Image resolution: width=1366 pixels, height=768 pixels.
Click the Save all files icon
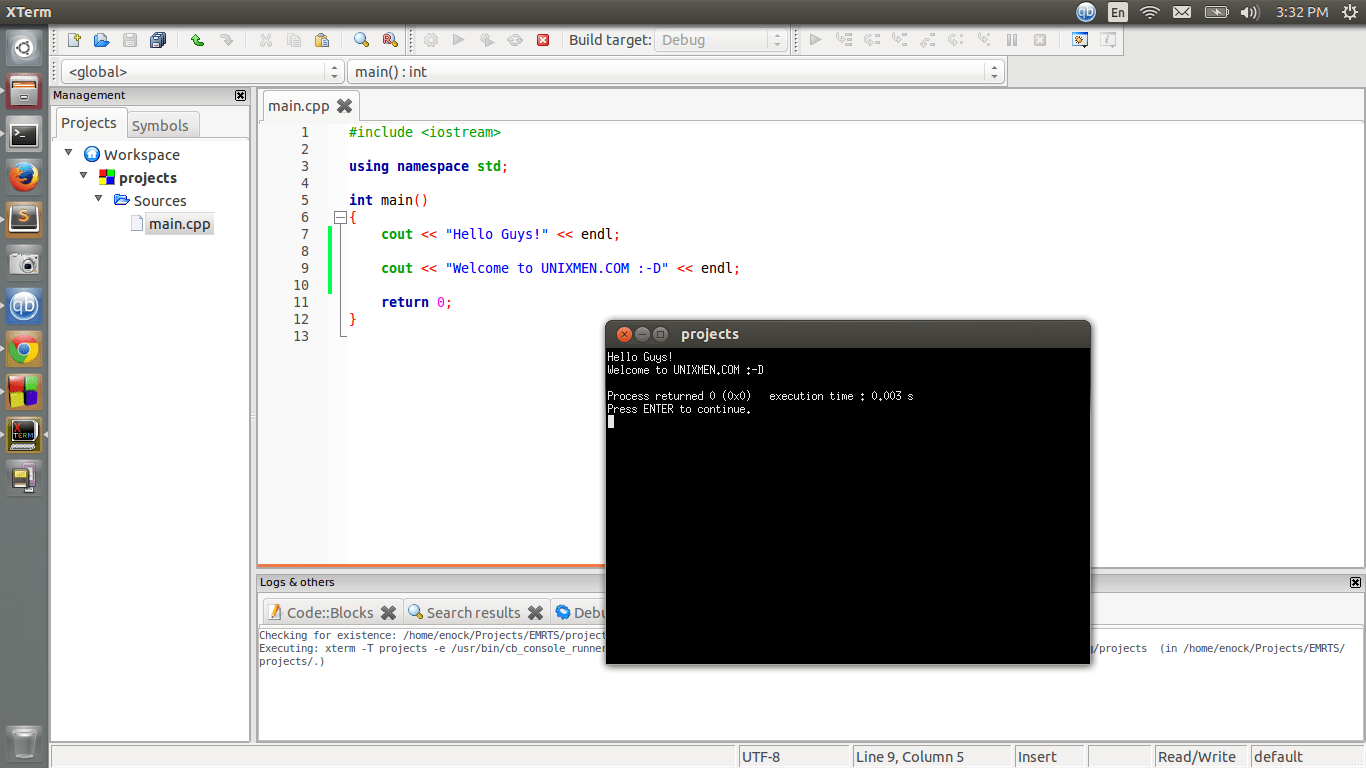pos(157,40)
